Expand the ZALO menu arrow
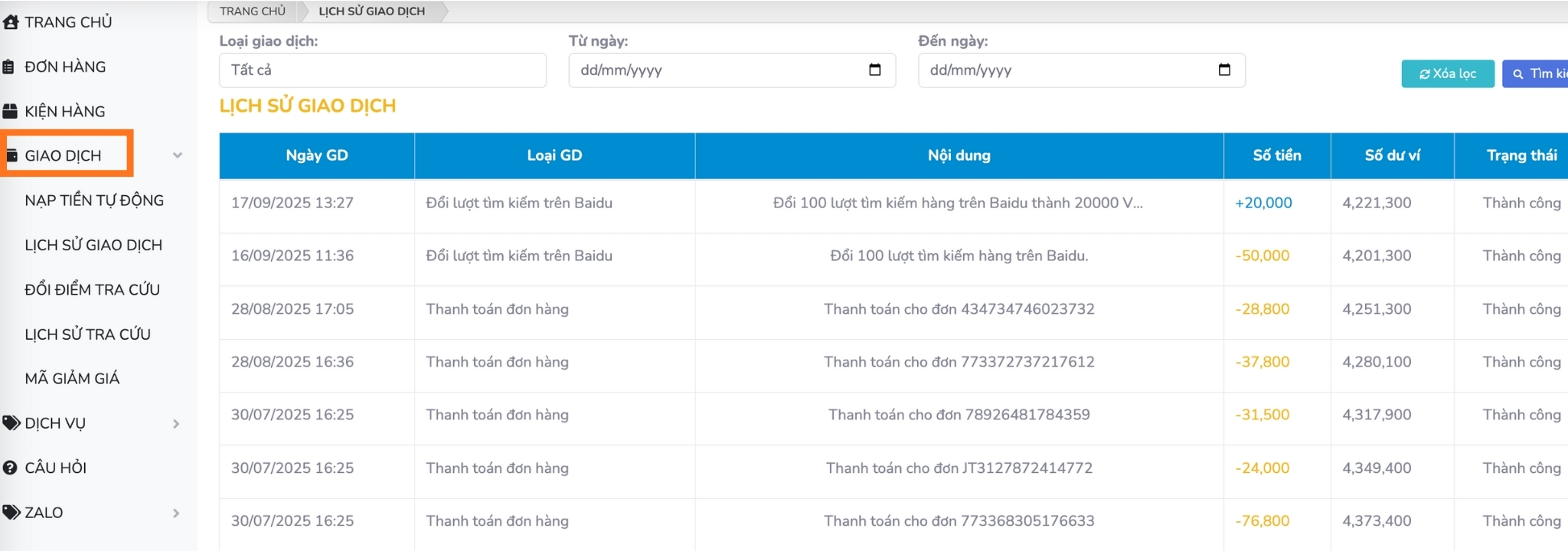 176,514
